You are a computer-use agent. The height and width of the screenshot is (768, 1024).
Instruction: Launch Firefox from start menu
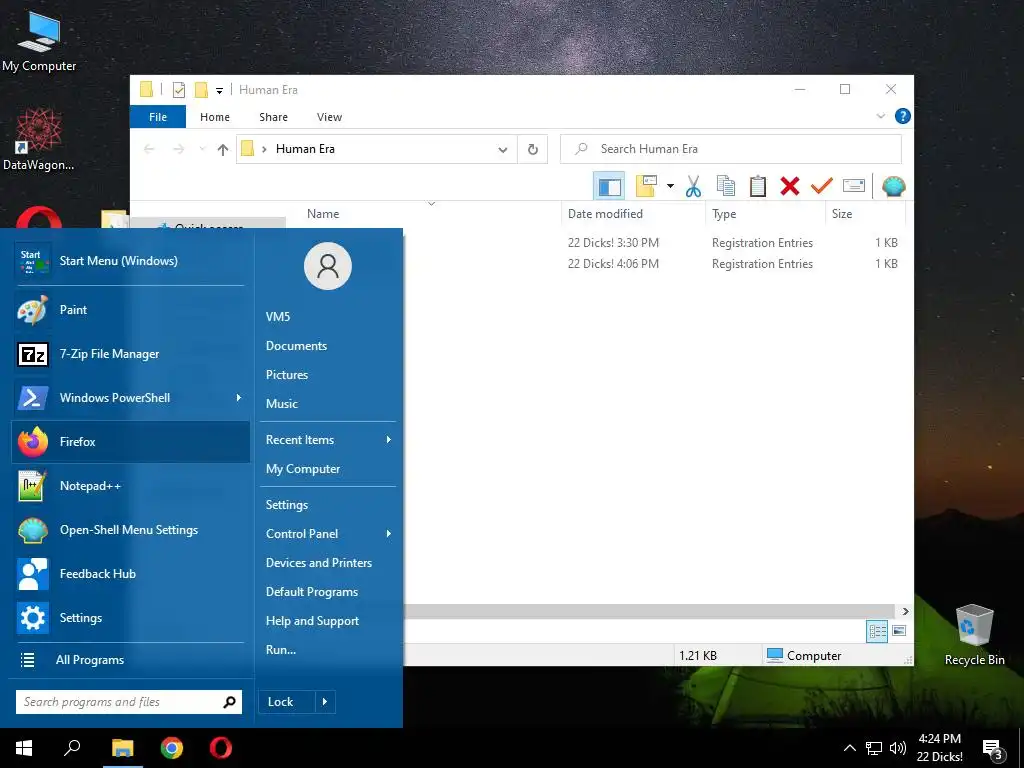click(131, 442)
